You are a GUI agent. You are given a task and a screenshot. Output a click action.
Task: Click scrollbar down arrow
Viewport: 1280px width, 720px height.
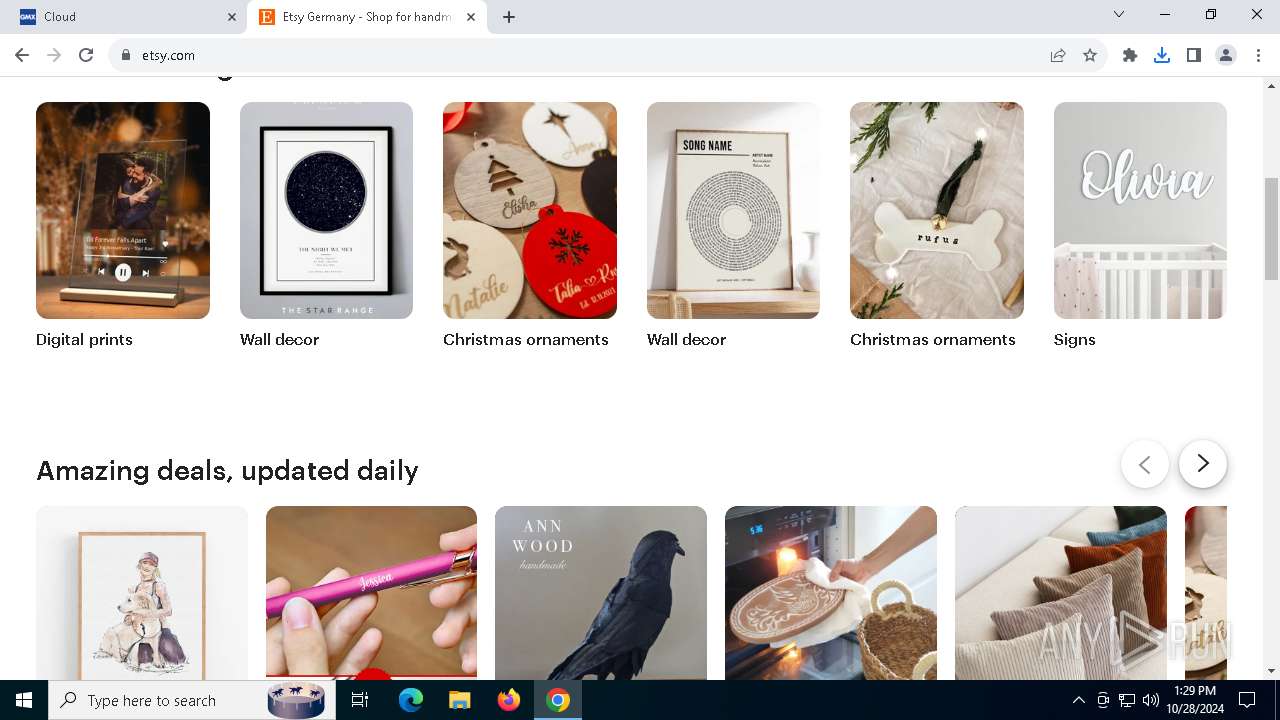pyautogui.click(x=1271, y=671)
